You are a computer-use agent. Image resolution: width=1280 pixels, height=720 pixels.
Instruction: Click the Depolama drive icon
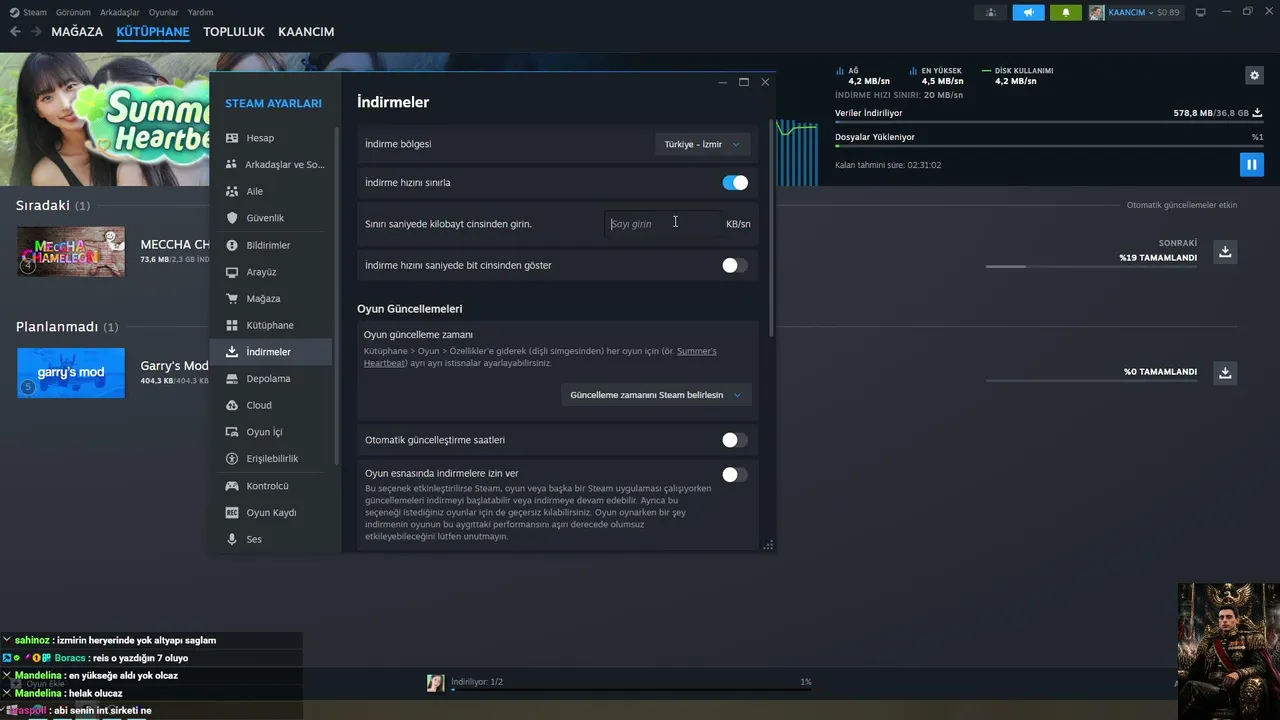pyautogui.click(x=232, y=379)
